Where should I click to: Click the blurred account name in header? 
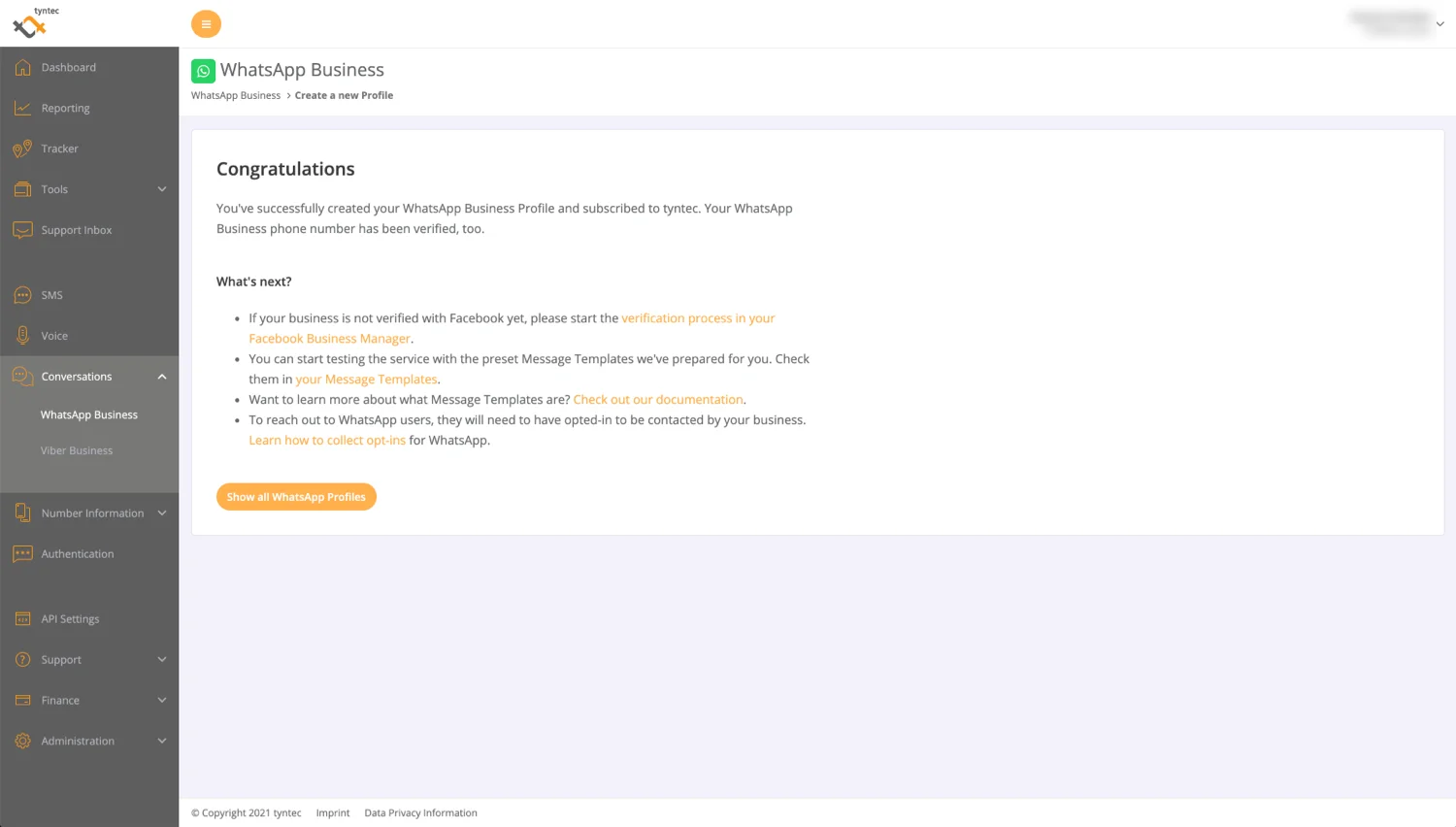tap(1390, 23)
